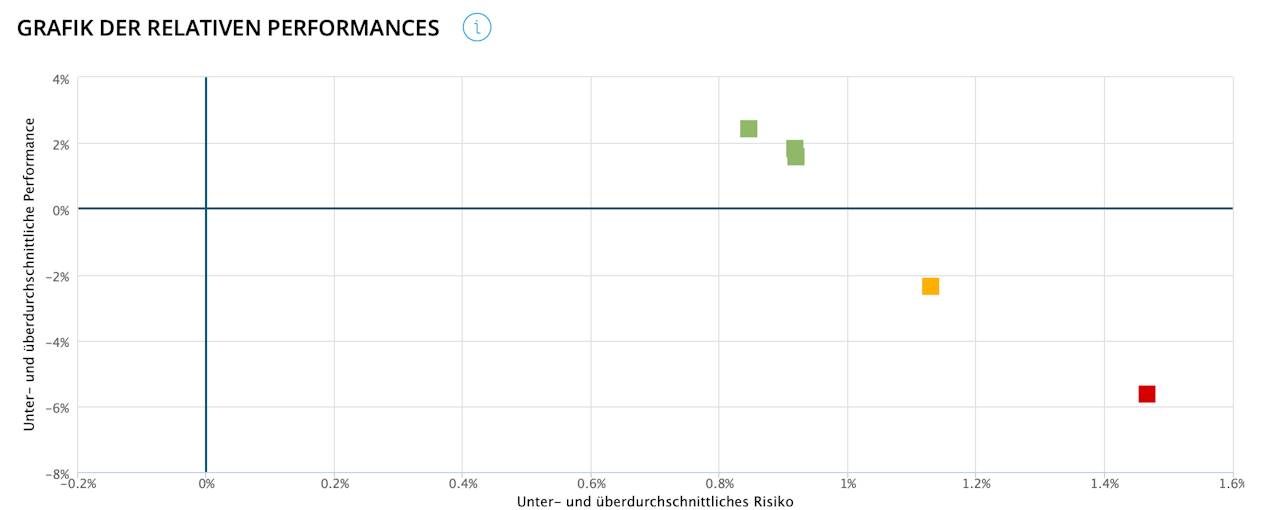Select the 1.2% risk axis label

pyautogui.click(x=976, y=484)
